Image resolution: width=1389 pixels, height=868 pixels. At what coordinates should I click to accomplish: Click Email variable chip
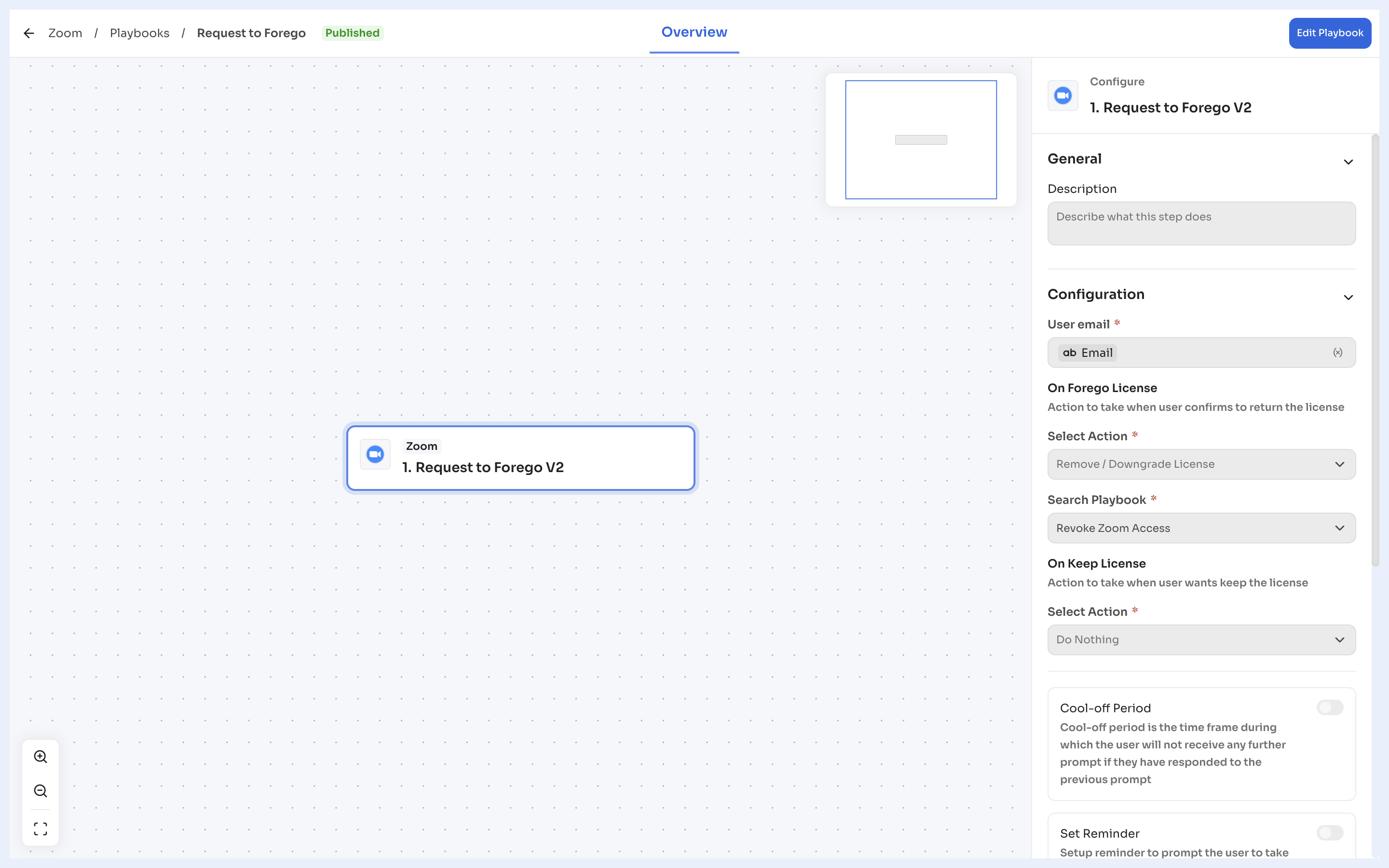[x=1087, y=353]
